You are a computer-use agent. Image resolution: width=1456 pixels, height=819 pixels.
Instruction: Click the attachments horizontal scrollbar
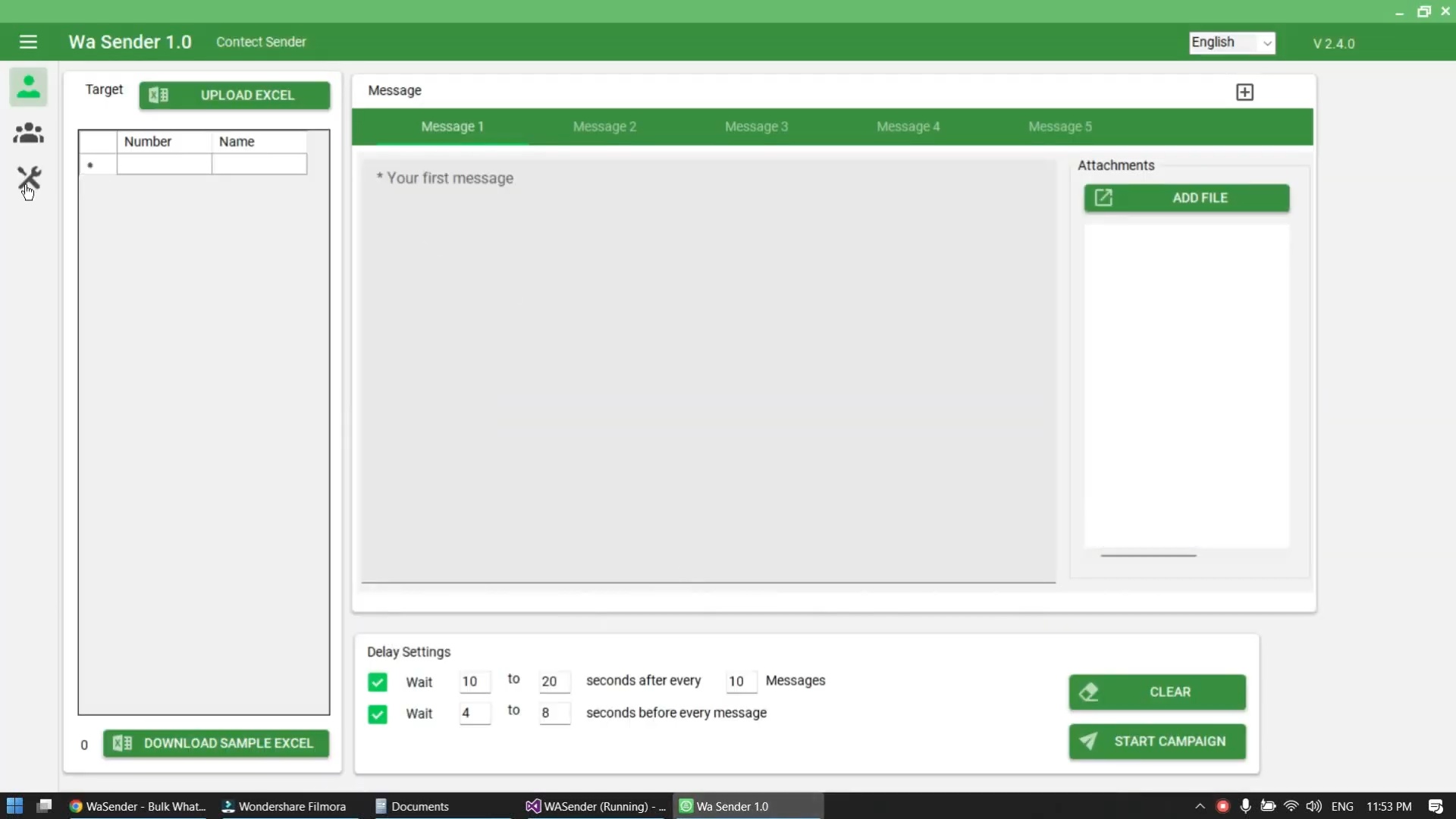tap(1148, 555)
